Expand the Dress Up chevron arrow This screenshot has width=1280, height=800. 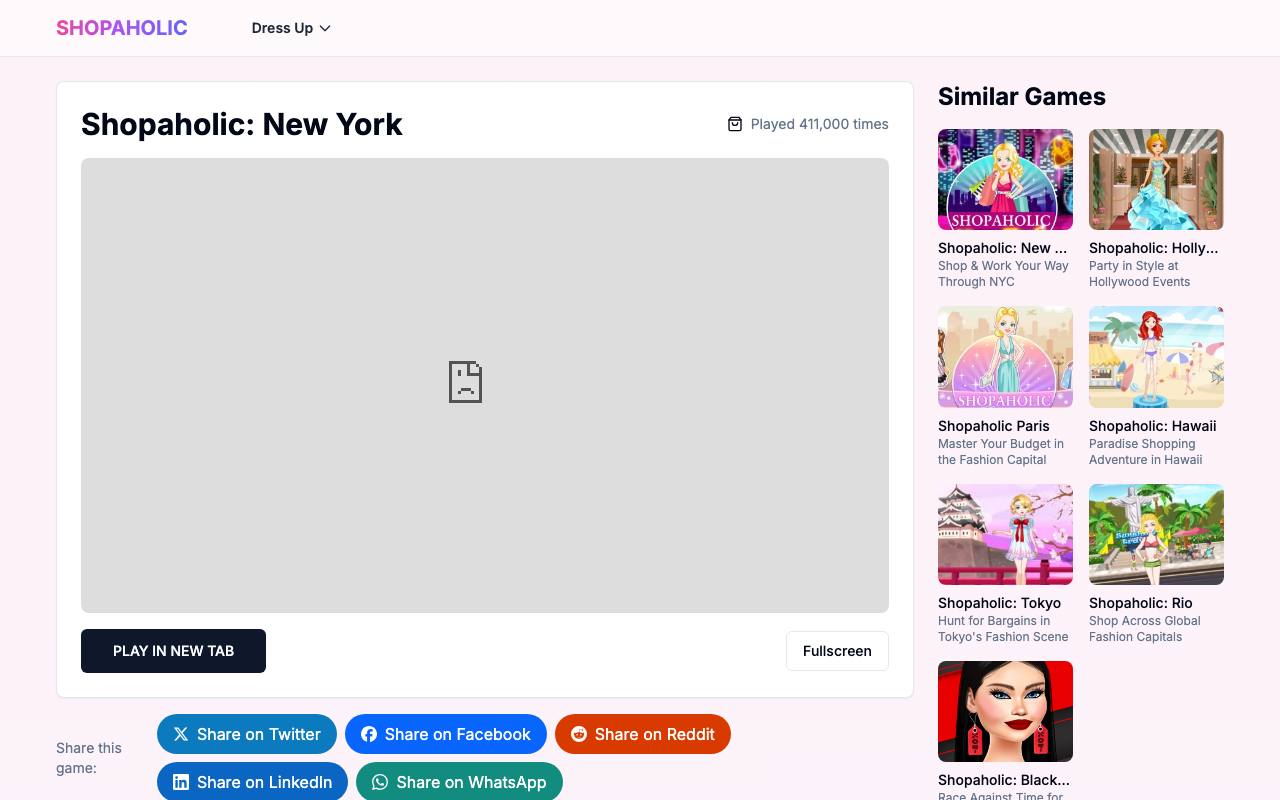pos(325,28)
